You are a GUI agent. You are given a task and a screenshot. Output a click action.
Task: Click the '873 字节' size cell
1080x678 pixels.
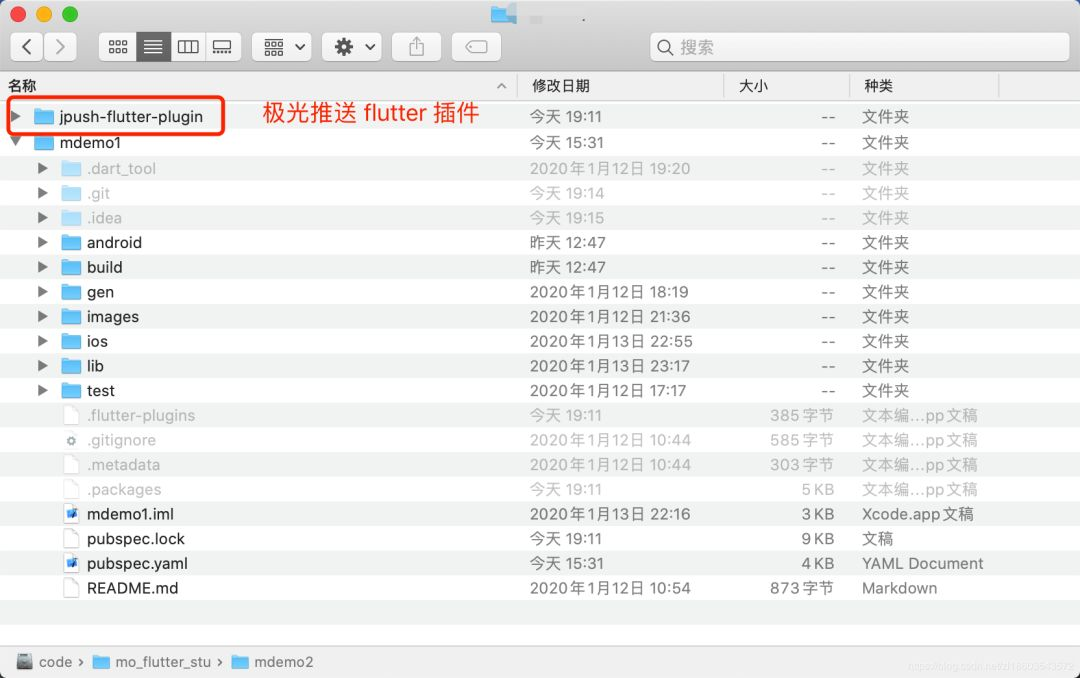(x=802, y=588)
